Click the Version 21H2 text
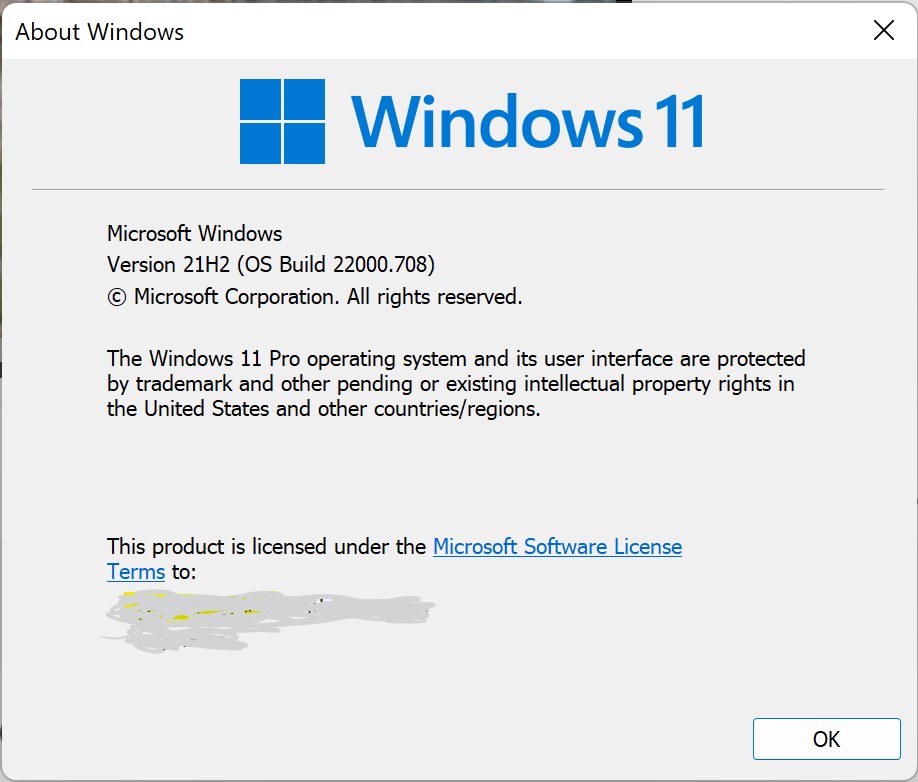Screen dimensions: 918x782 (x=169, y=265)
